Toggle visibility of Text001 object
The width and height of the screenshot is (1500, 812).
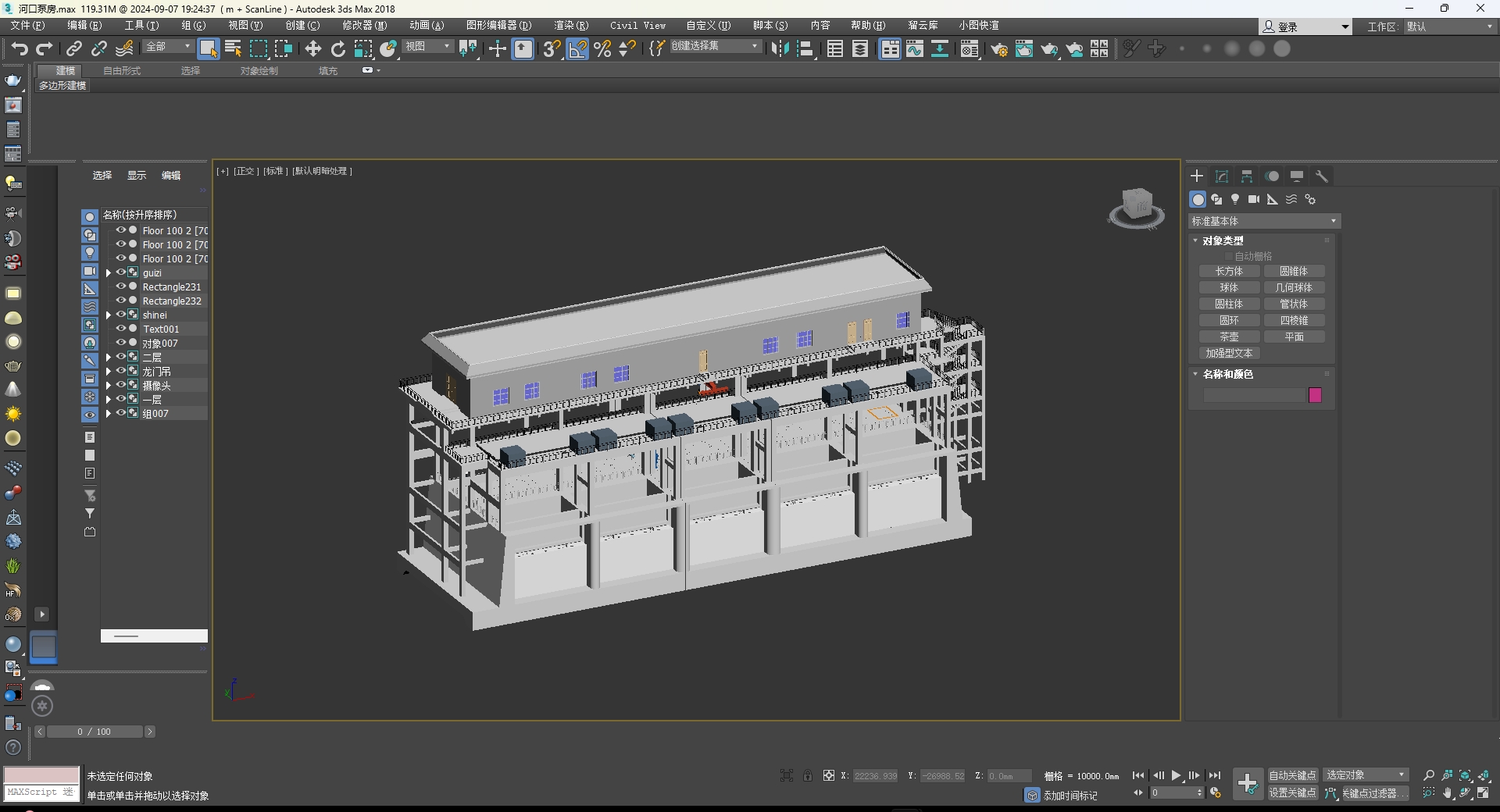click(x=121, y=329)
